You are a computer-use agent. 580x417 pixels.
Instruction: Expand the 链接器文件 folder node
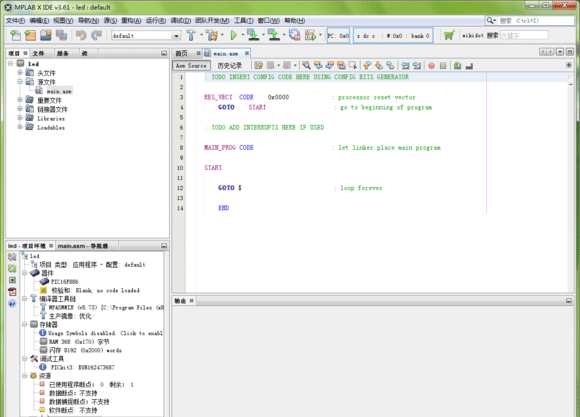20,109
